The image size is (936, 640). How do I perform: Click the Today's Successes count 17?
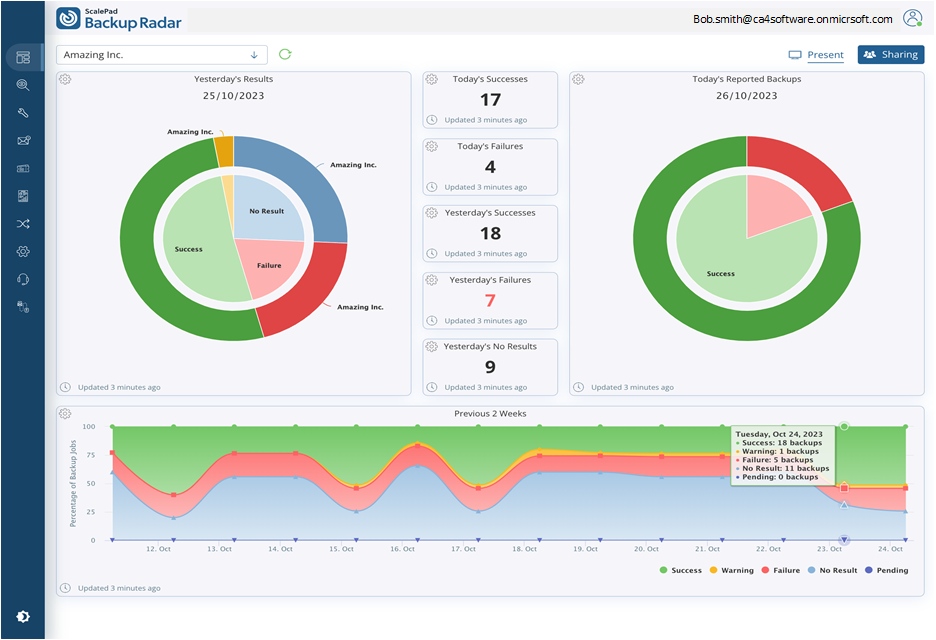click(490, 100)
